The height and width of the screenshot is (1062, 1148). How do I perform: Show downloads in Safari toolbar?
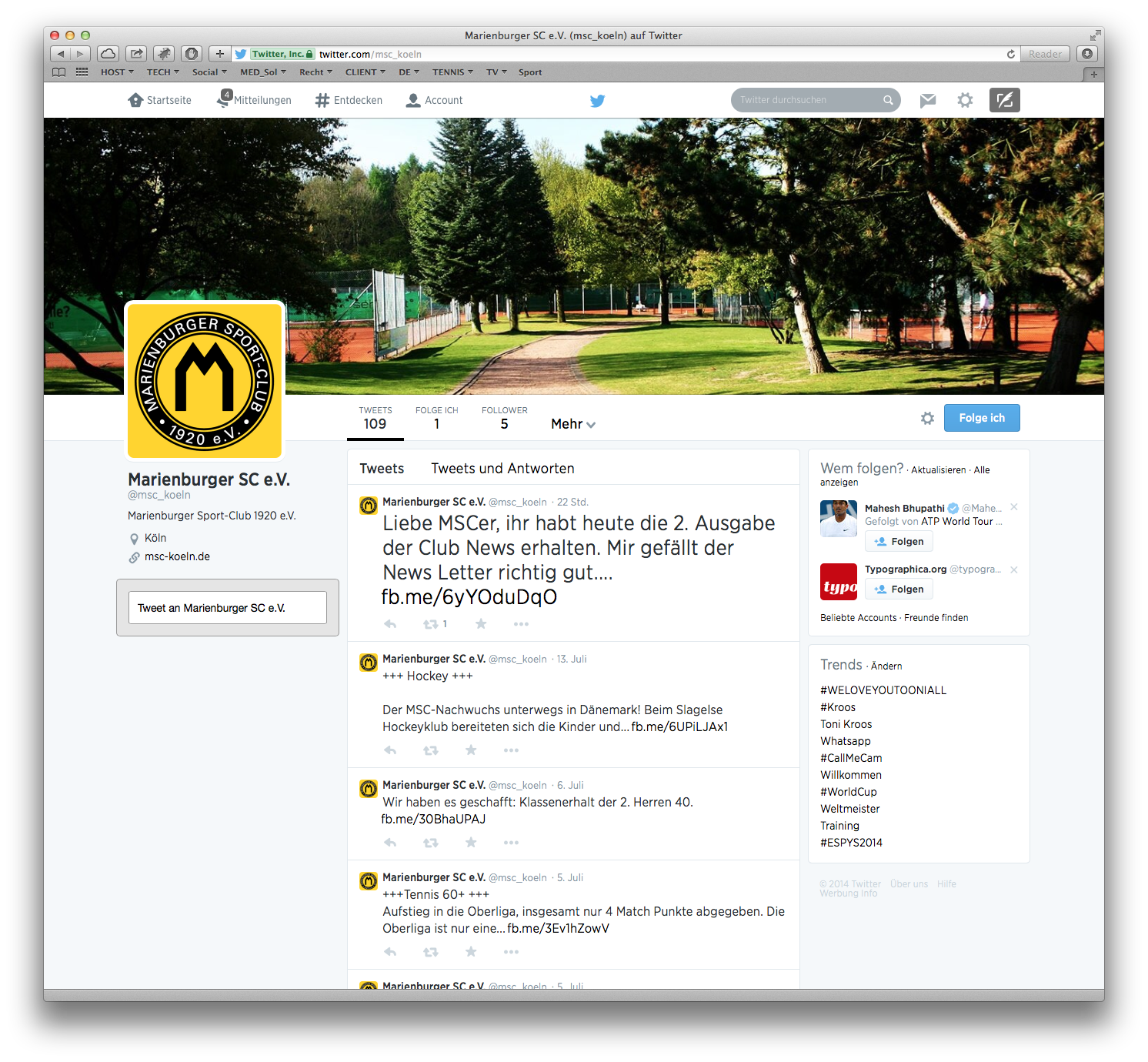1086,54
